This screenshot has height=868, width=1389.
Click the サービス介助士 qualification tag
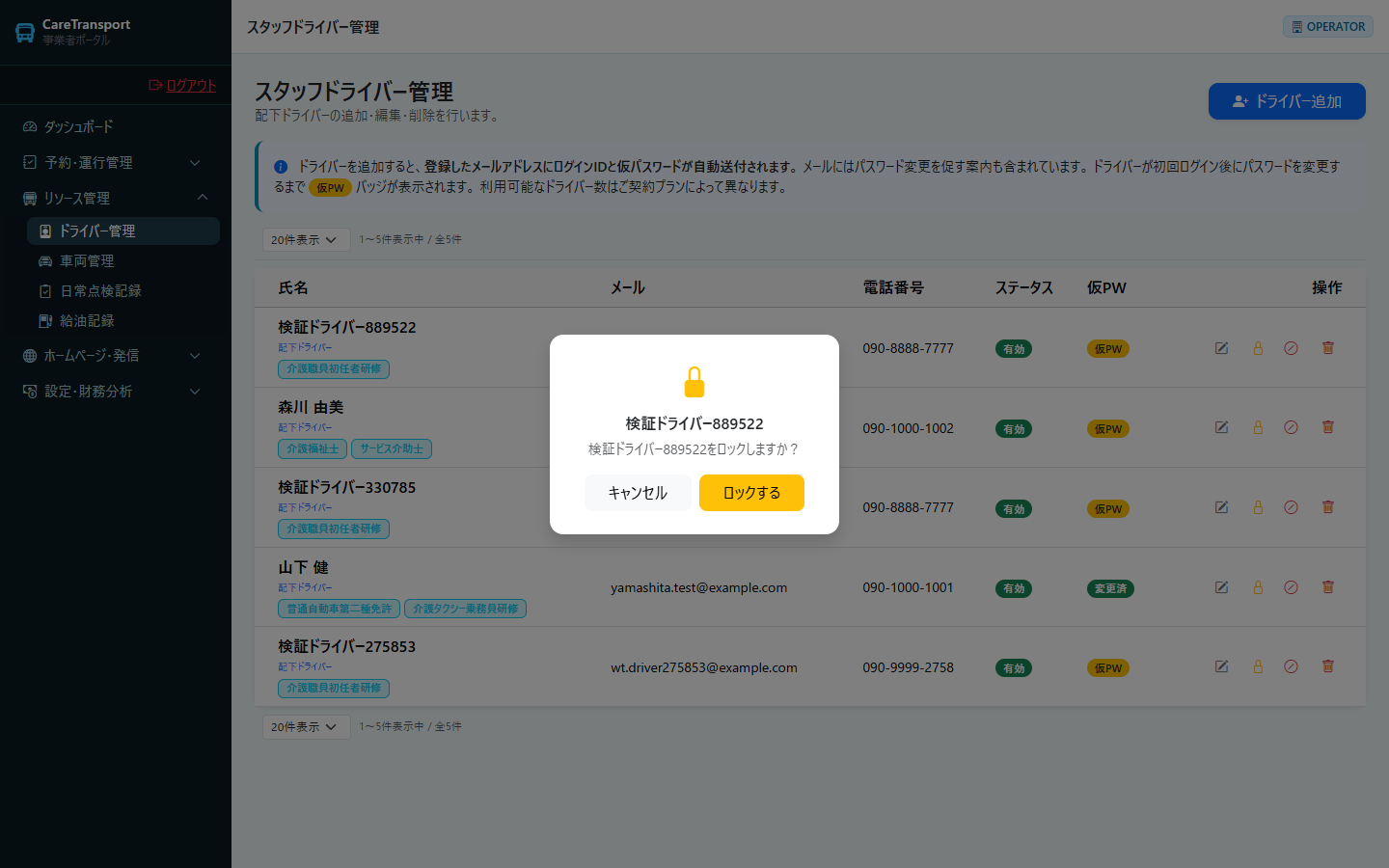(392, 448)
